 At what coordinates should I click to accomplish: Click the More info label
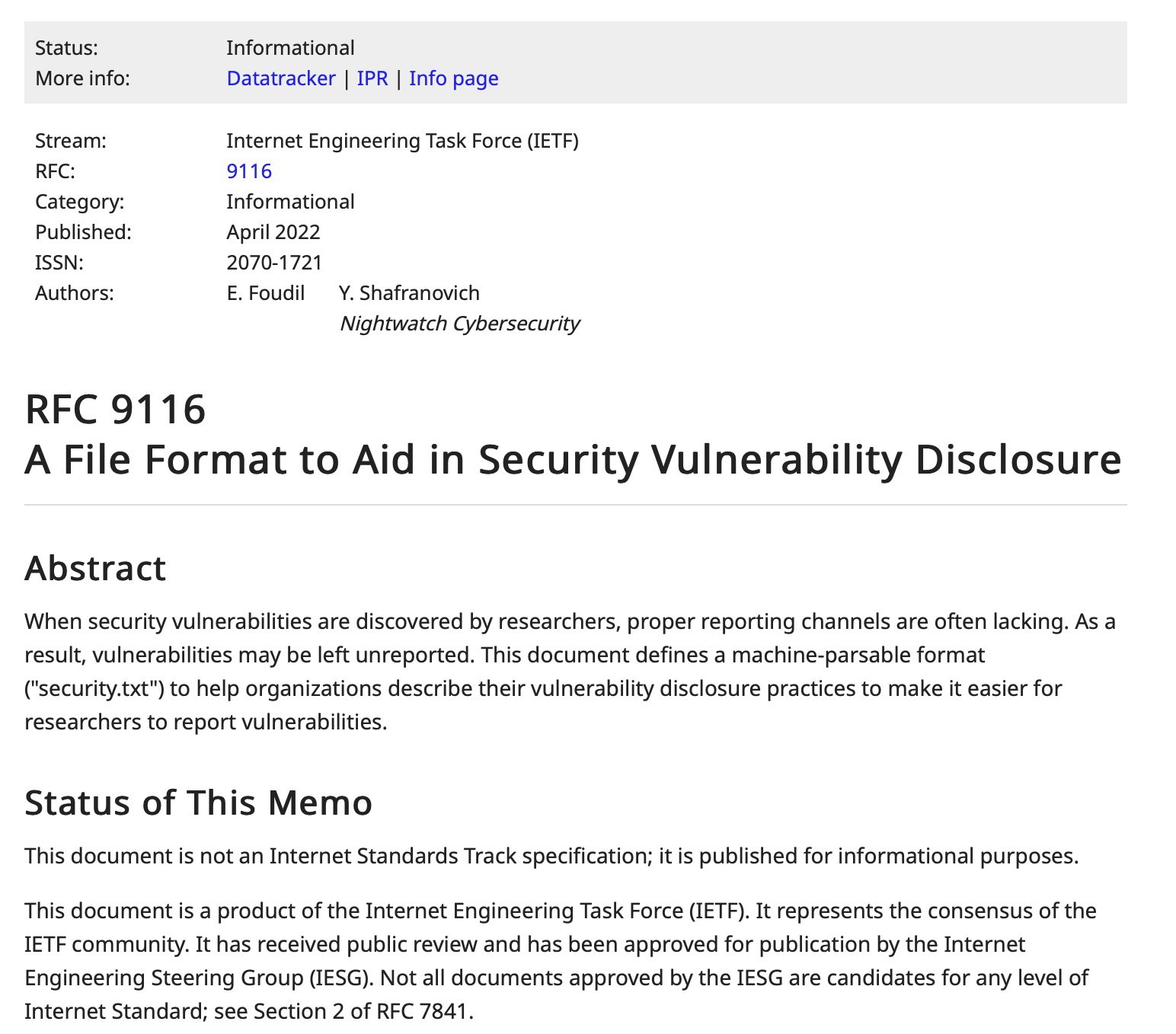[x=82, y=78]
